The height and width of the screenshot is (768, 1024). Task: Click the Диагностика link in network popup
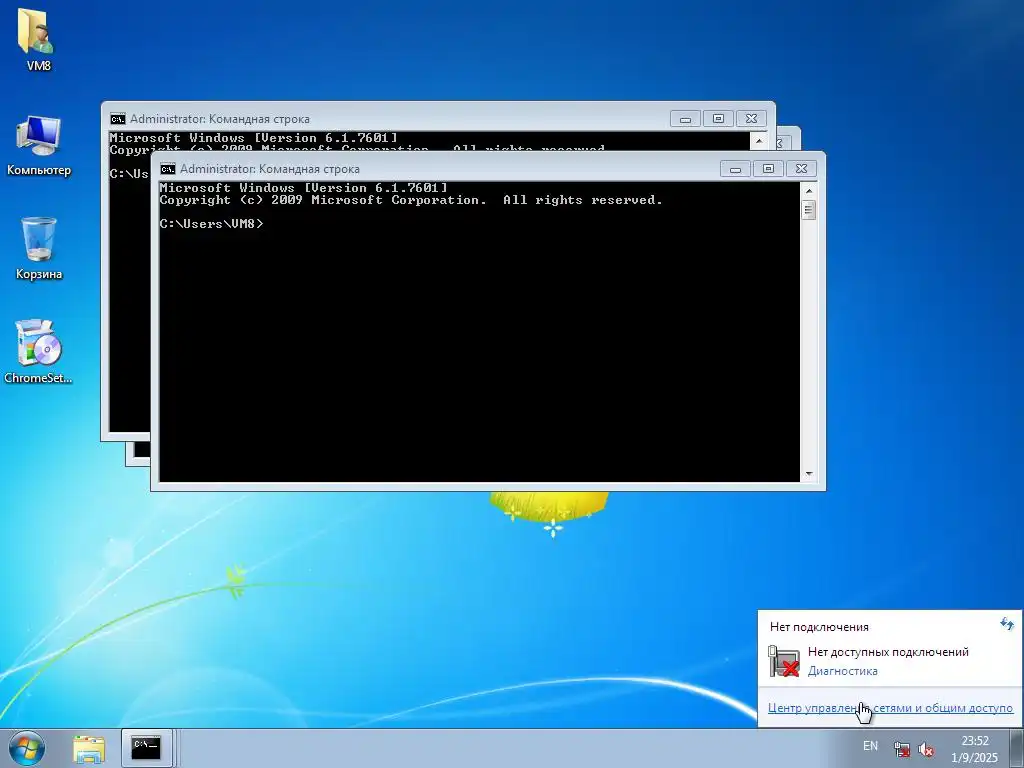click(842, 671)
